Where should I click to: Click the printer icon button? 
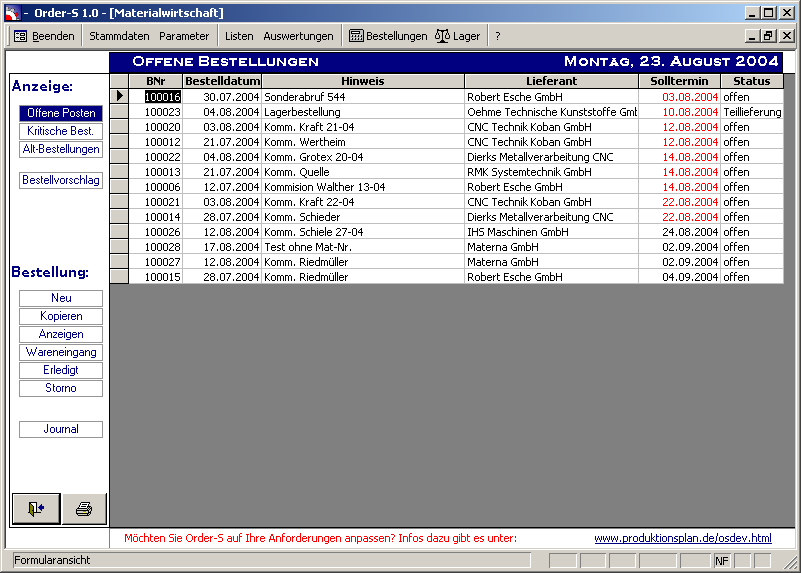[84, 508]
